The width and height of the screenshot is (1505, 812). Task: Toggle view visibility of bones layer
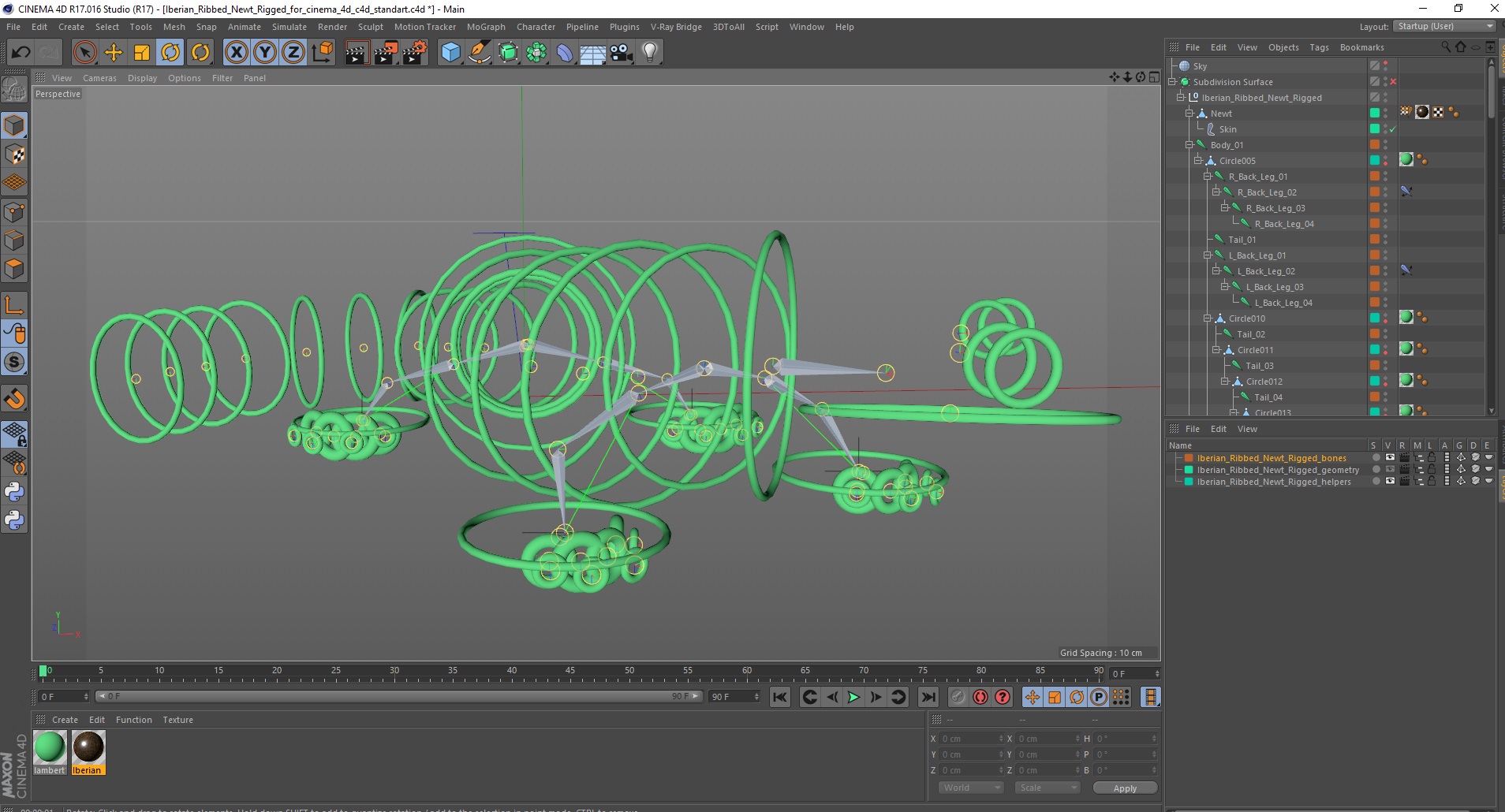pyautogui.click(x=1390, y=458)
